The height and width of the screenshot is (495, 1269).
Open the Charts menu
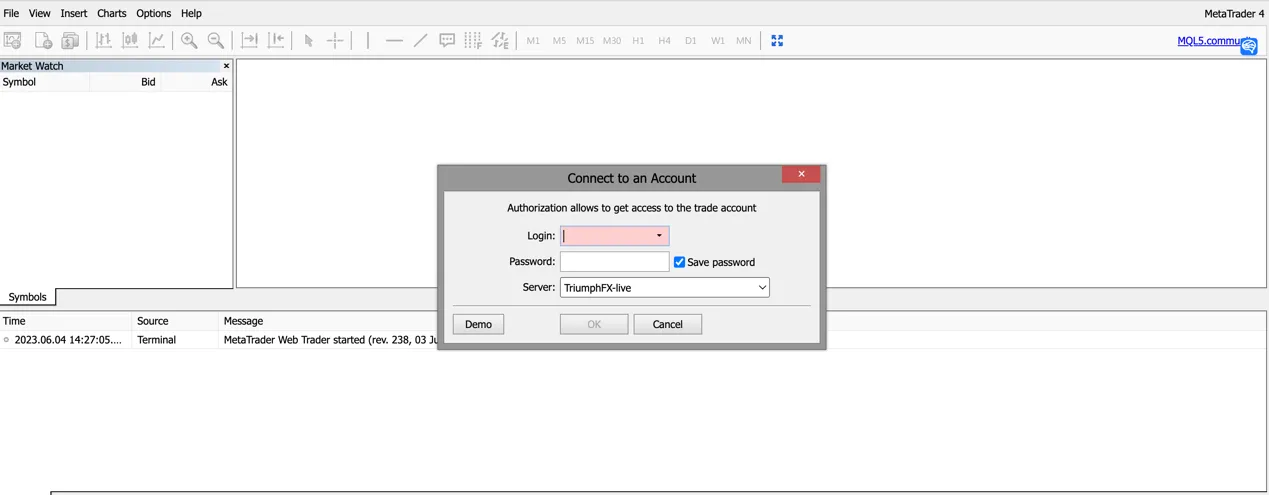point(112,13)
